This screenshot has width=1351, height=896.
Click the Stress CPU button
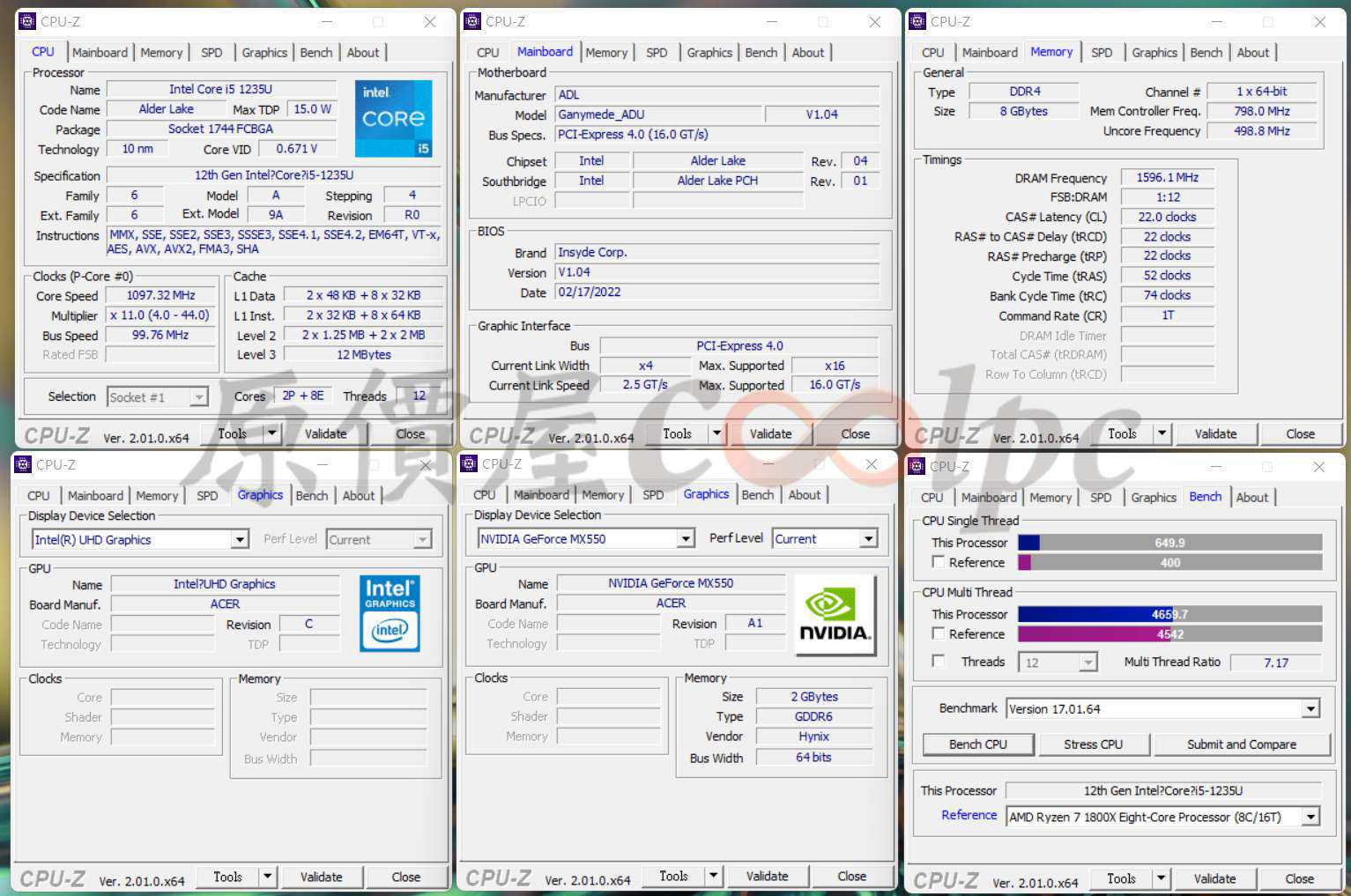click(x=1093, y=744)
